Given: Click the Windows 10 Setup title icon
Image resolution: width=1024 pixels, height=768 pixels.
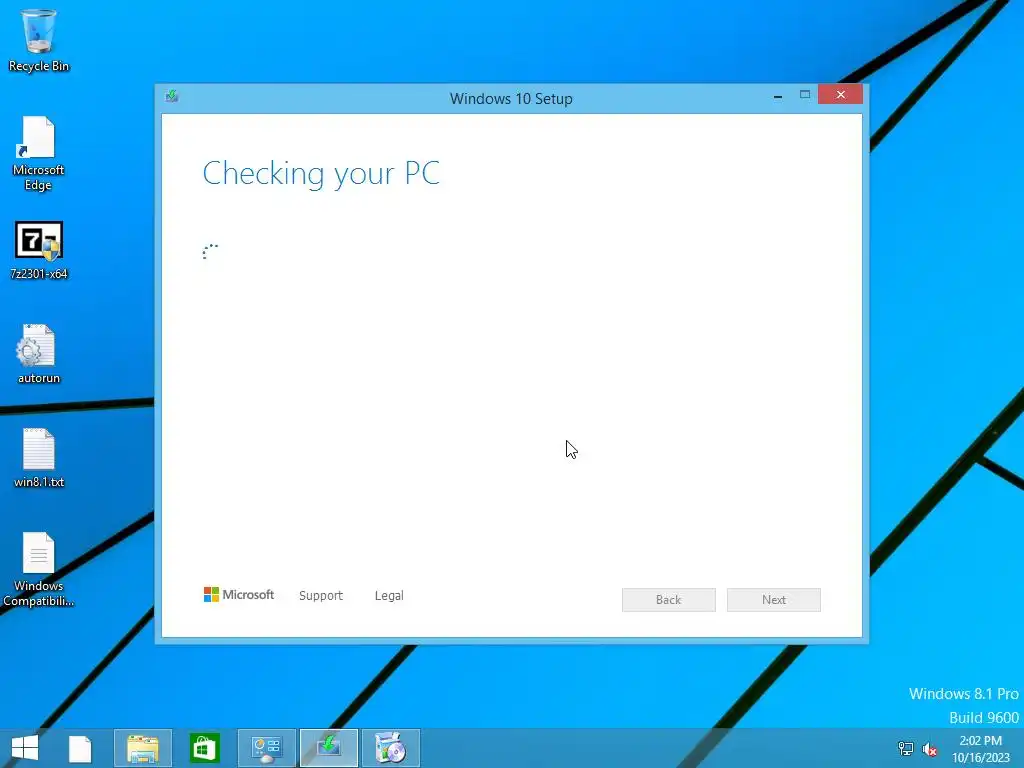Looking at the screenshot, I should pyautogui.click(x=172, y=97).
